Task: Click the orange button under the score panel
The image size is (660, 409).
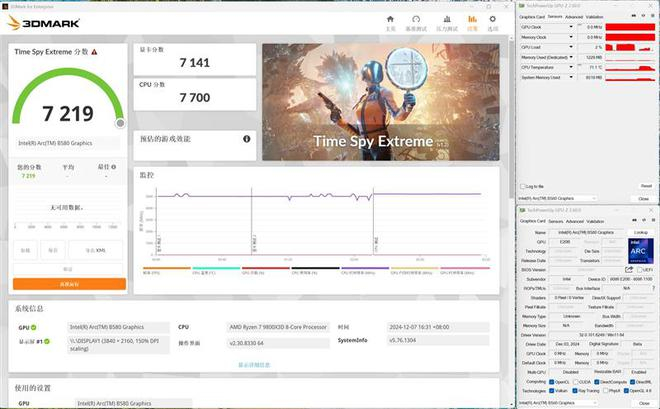Action: [69, 284]
